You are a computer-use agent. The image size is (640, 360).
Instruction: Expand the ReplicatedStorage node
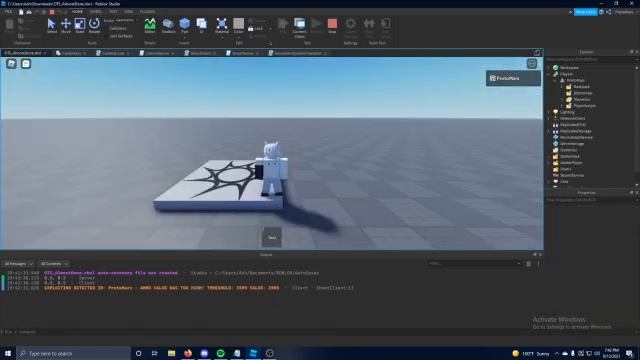point(549,131)
